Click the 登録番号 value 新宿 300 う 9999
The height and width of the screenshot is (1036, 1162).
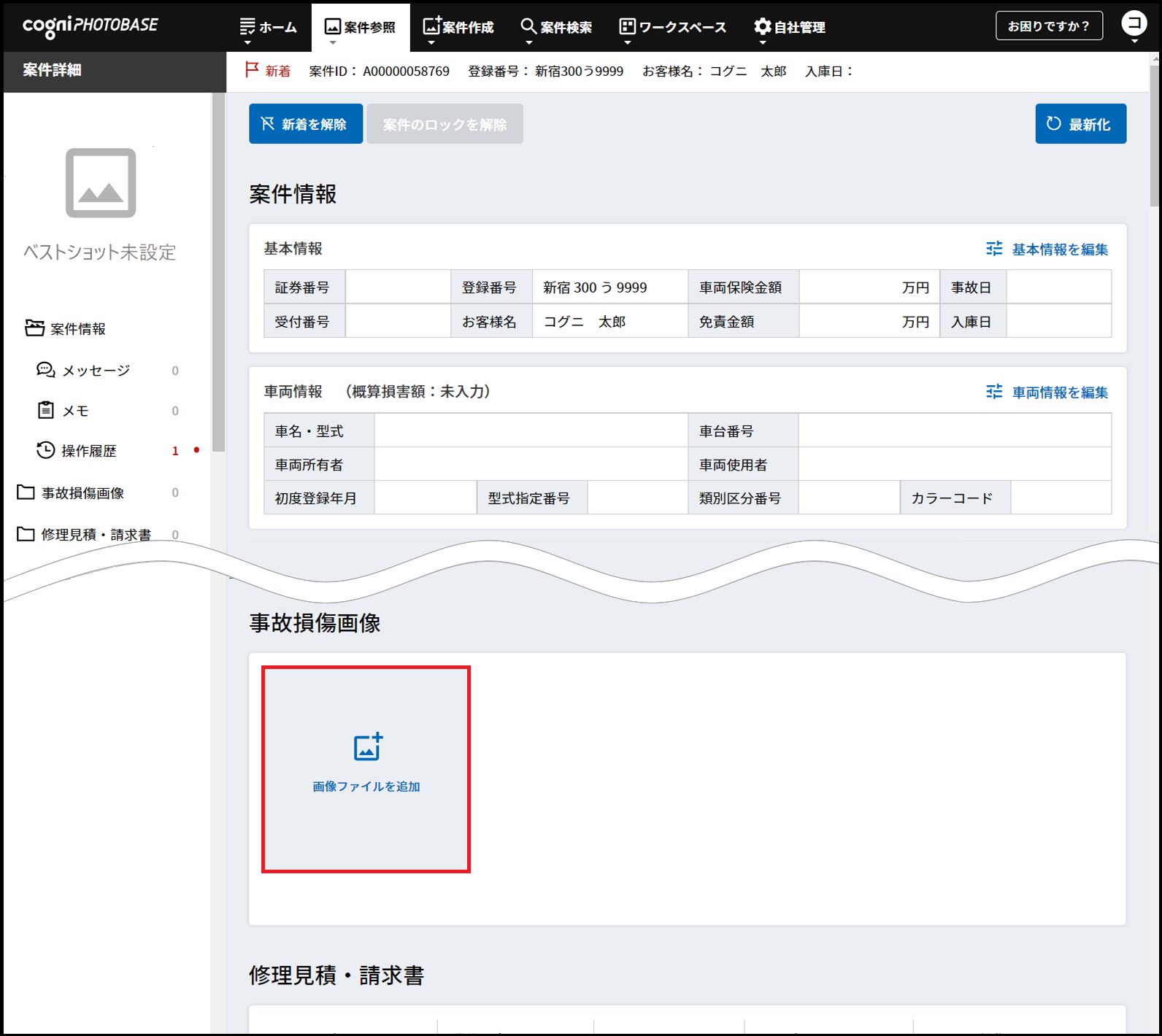(610, 287)
